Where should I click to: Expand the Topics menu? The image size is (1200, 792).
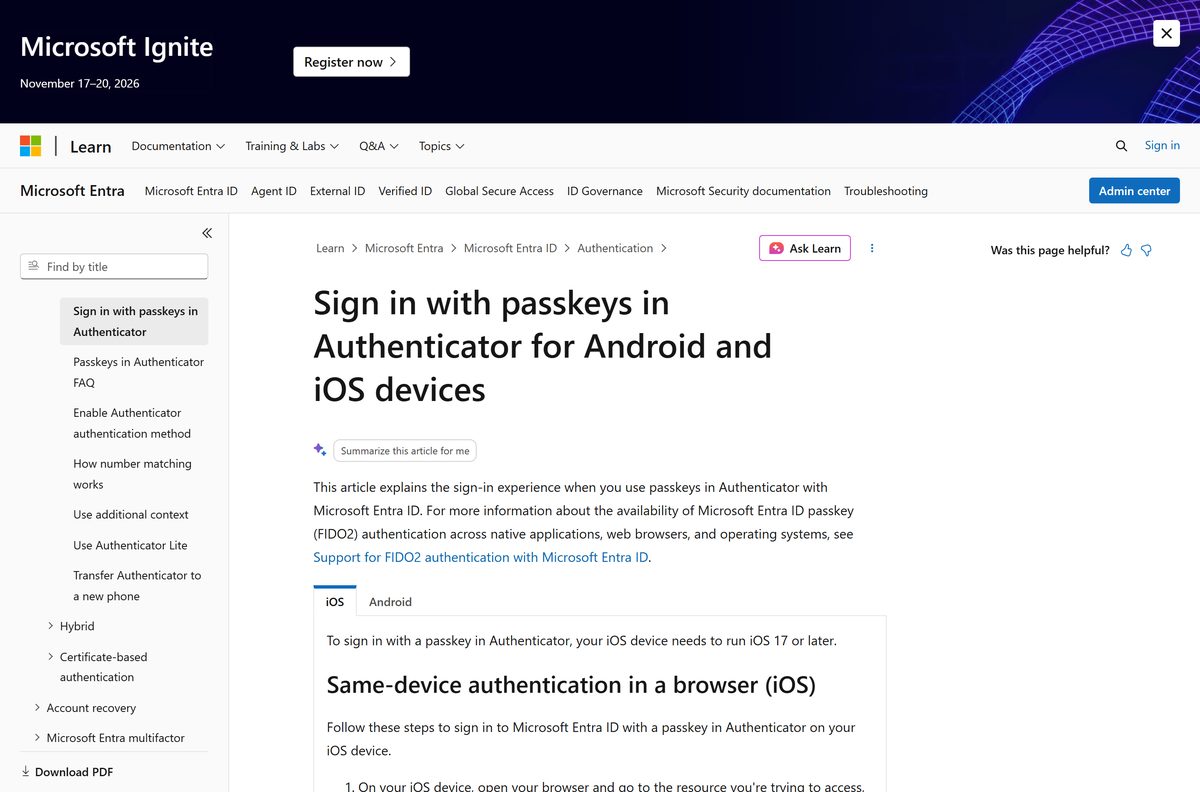pyautogui.click(x=441, y=146)
